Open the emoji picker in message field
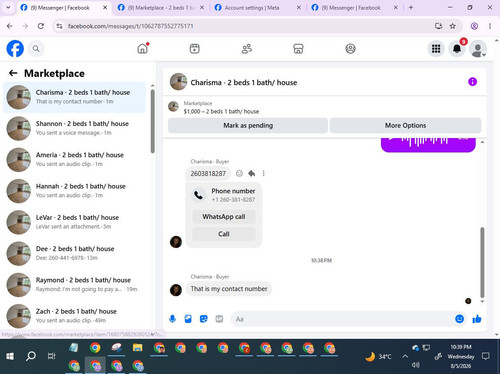The image size is (500, 374). tap(459, 319)
